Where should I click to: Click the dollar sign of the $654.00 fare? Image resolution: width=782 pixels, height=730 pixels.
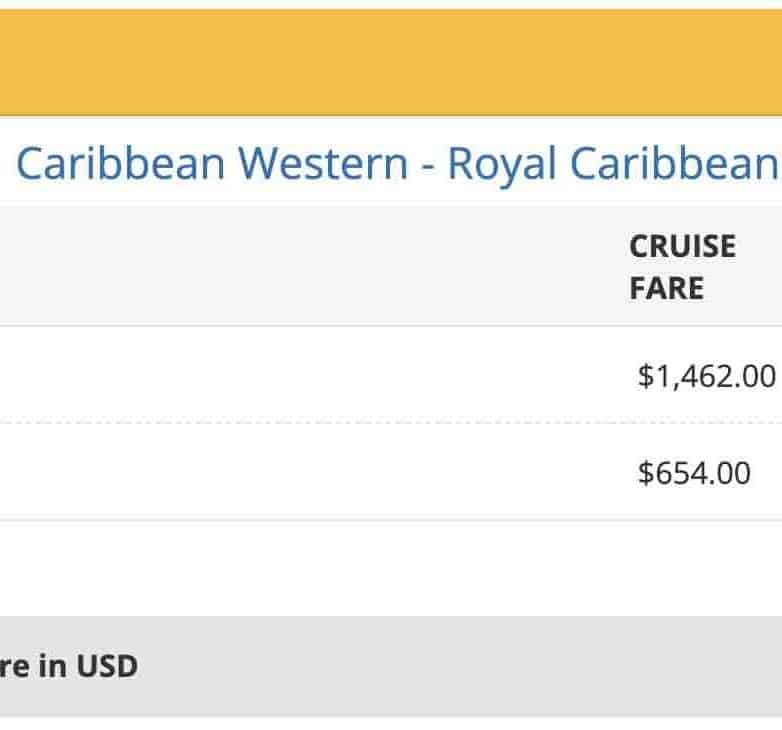645,472
